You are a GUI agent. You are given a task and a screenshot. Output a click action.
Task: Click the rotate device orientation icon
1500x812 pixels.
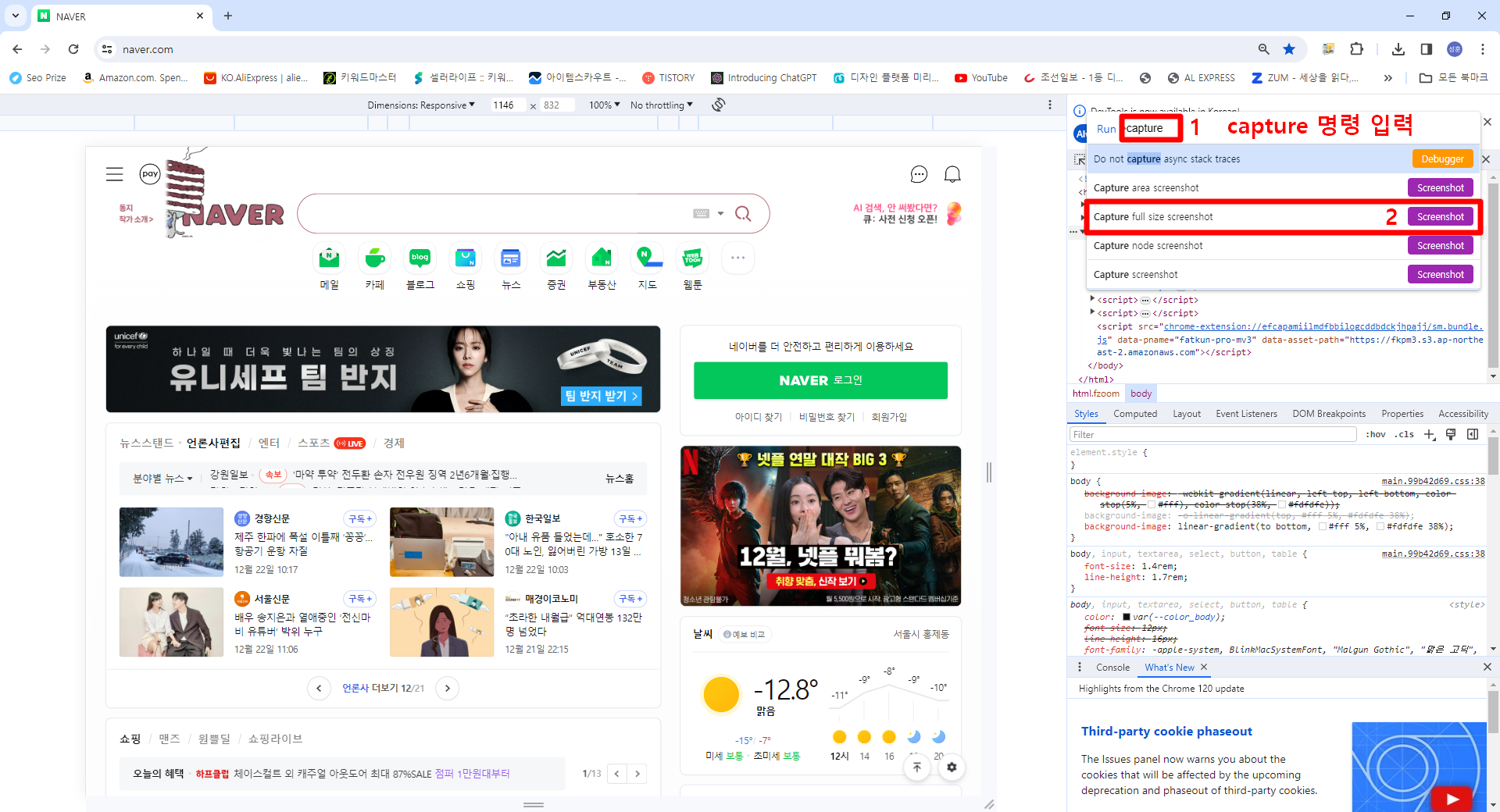[719, 105]
